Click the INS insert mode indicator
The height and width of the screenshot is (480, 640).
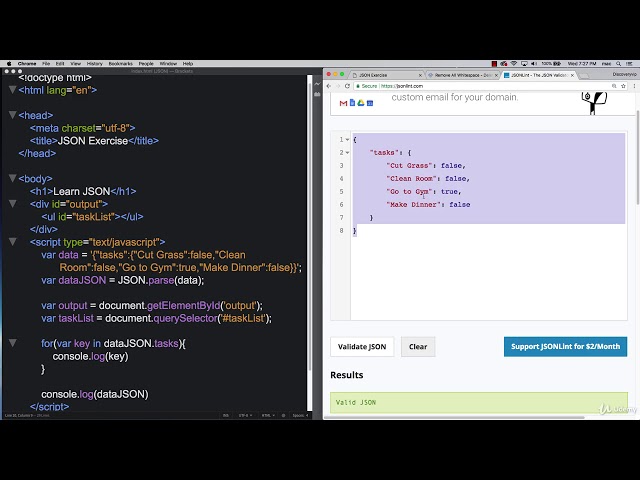226,416
